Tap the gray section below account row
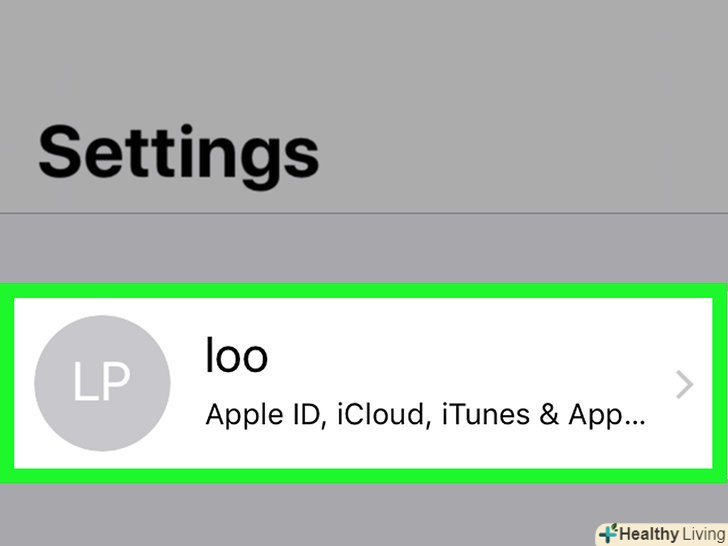This screenshot has height=546, width=728. pyautogui.click(x=300, y=515)
